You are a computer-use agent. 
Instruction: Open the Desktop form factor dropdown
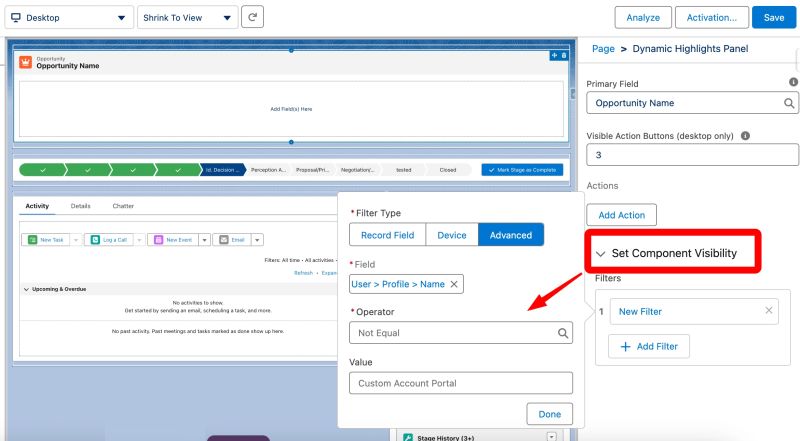(69, 17)
